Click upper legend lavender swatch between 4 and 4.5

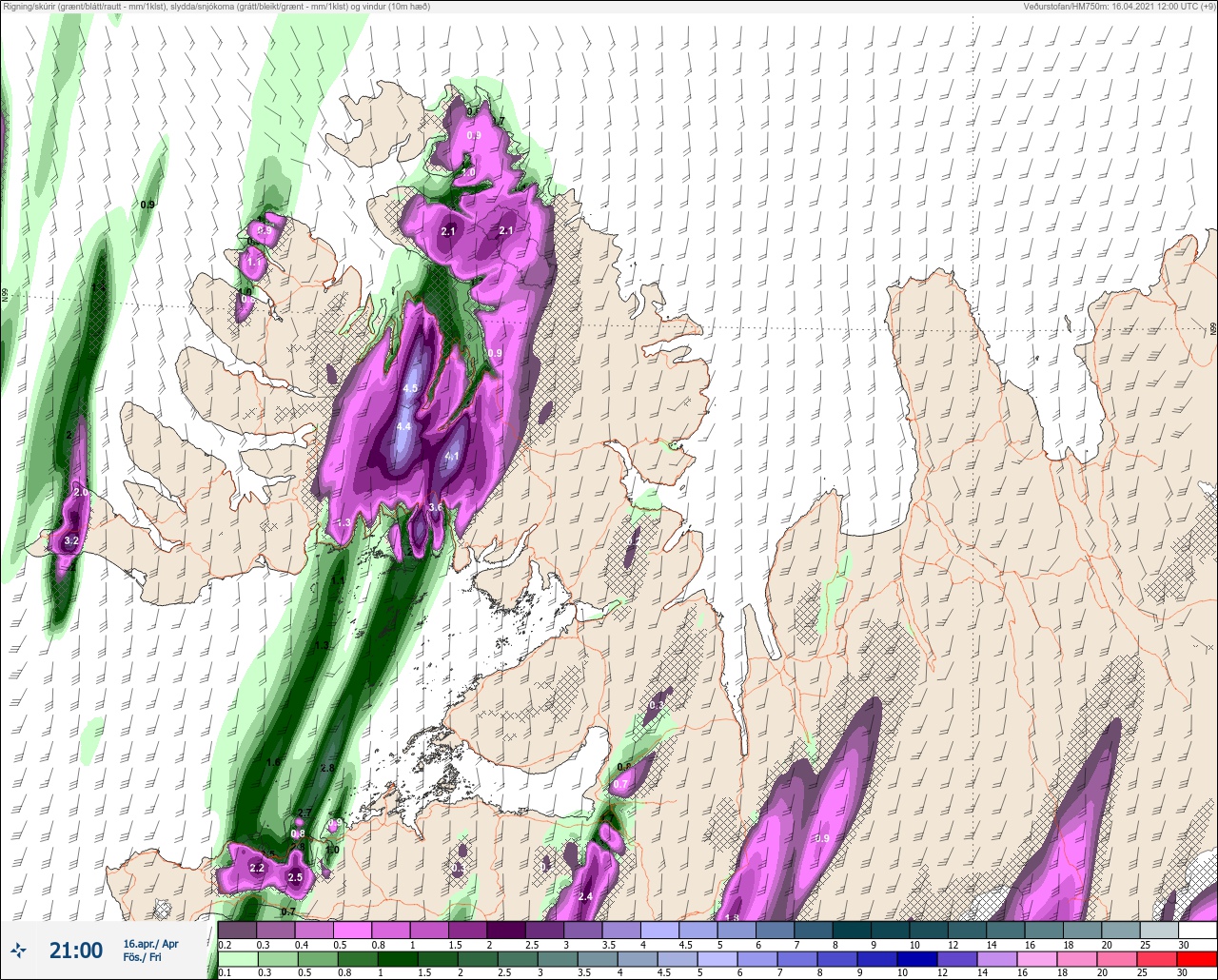pos(659,930)
